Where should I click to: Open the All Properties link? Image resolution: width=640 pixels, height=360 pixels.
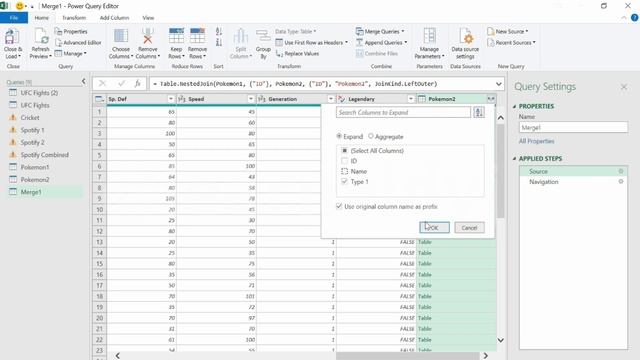[536, 141]
